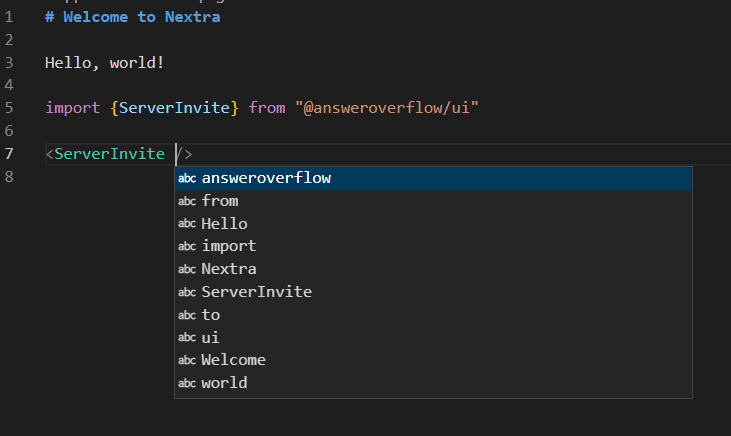The height and width of the screenshot is (436, 731).
Task: Click the abc icon next to Nextra suggestion
Action: (x=187, y=269)
